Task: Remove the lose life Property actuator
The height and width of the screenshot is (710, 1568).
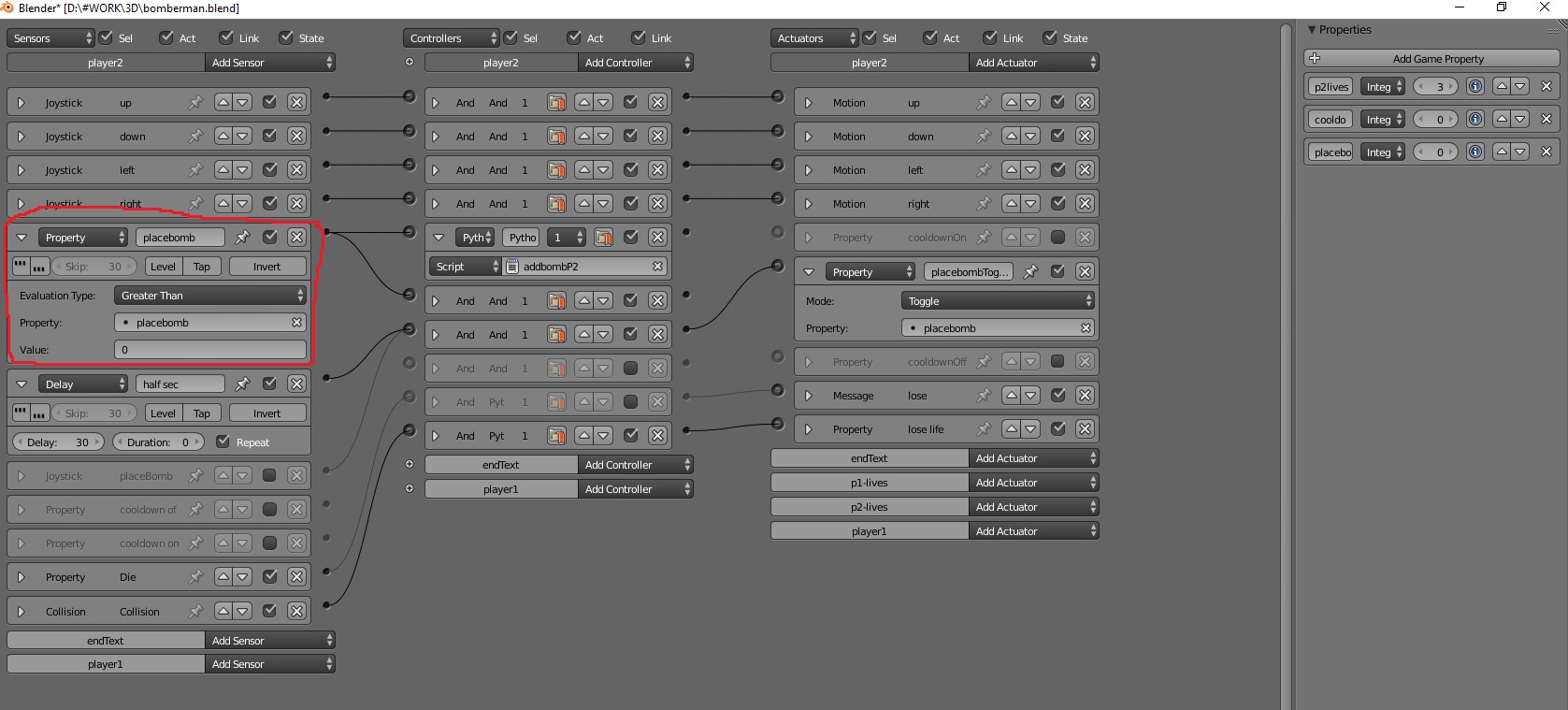Action: click(1085, 429)
